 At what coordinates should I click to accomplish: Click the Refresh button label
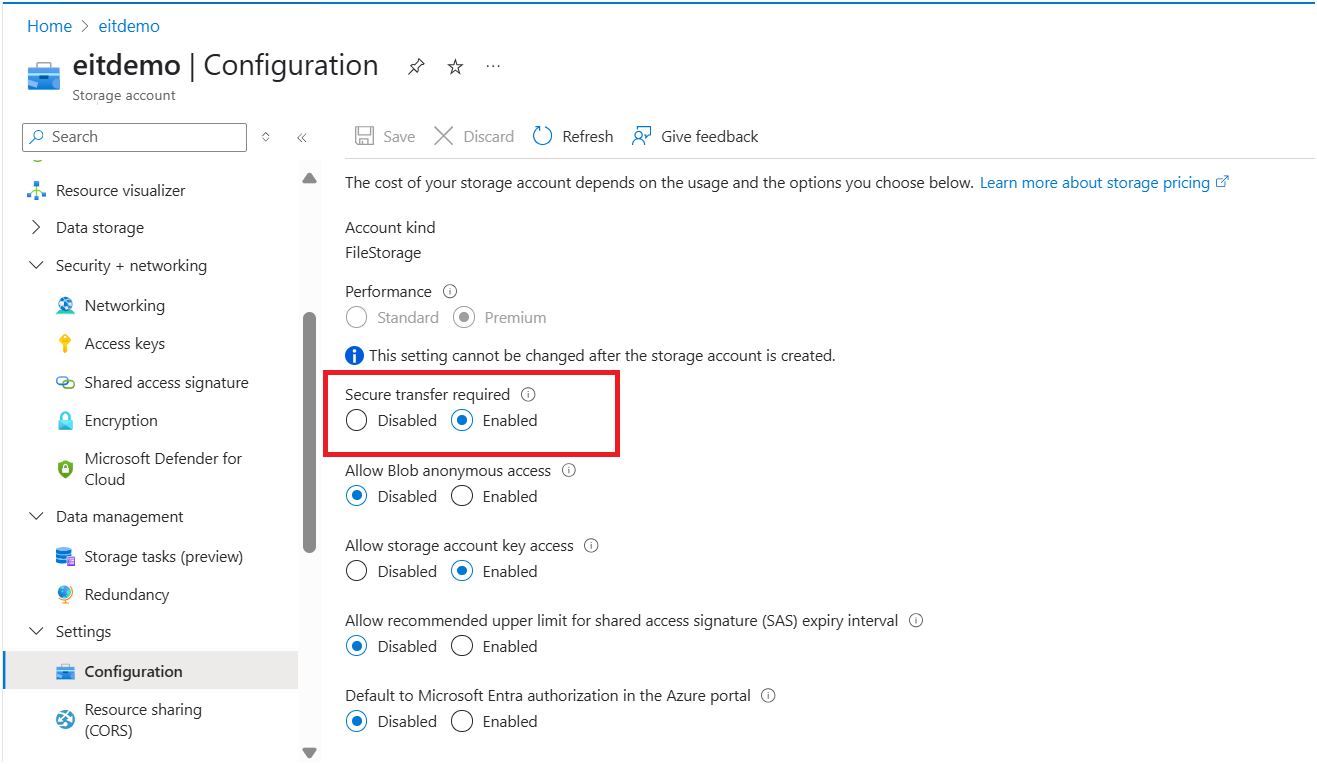(x=588, y=137)
